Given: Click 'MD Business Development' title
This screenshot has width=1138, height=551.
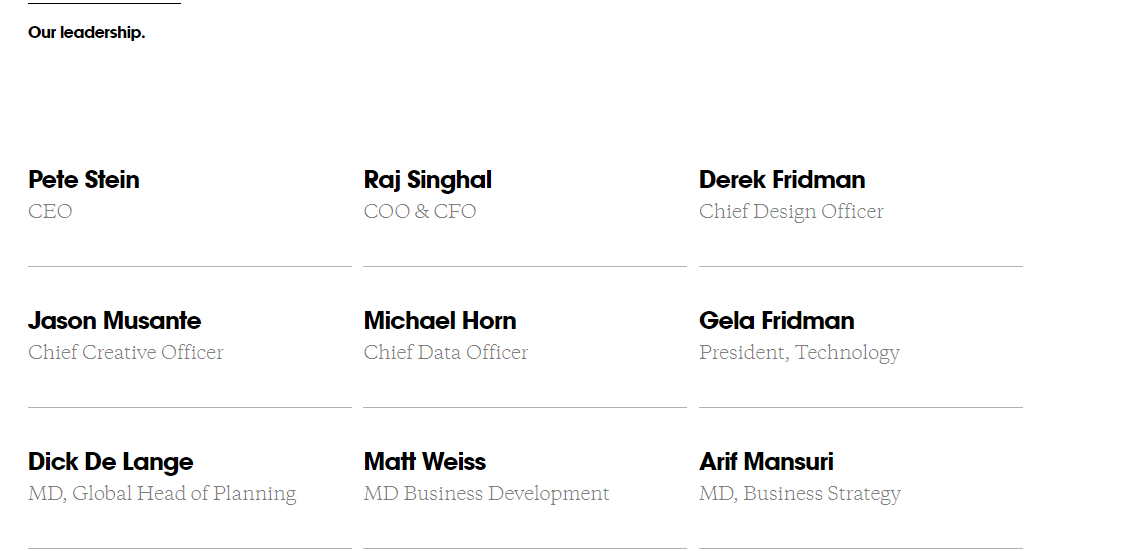Looking at the screenshot, I should 486,494.
